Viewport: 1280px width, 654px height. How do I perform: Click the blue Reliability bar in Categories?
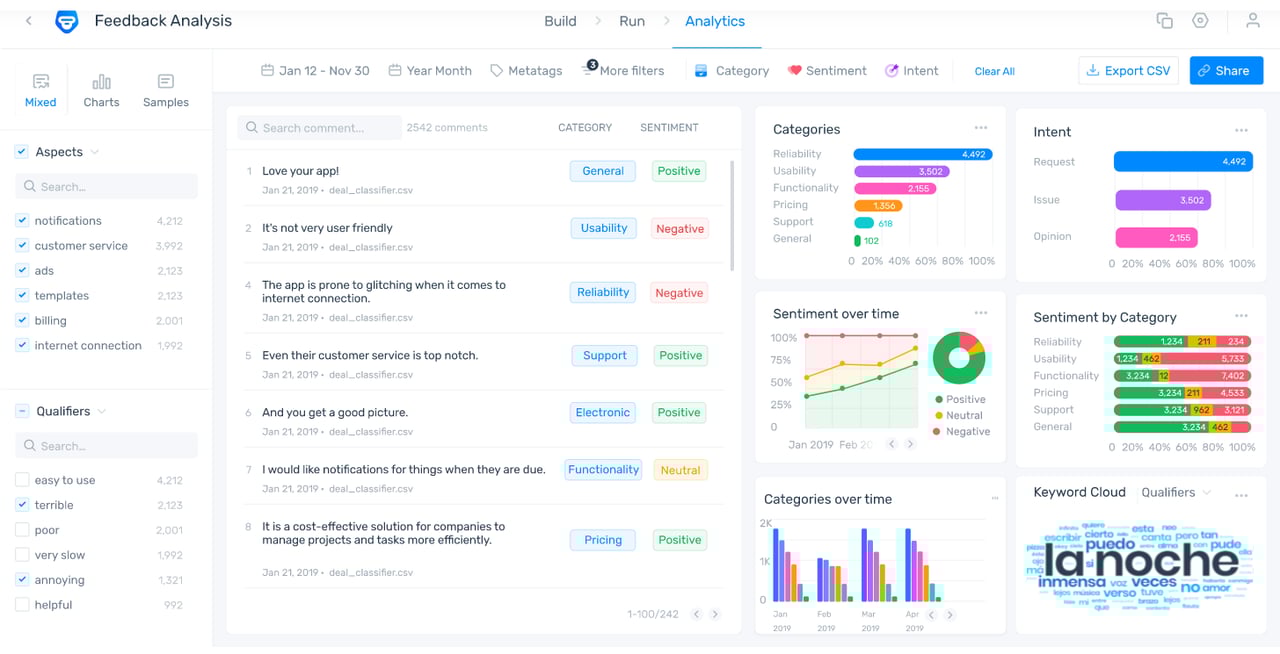point(922,154)
